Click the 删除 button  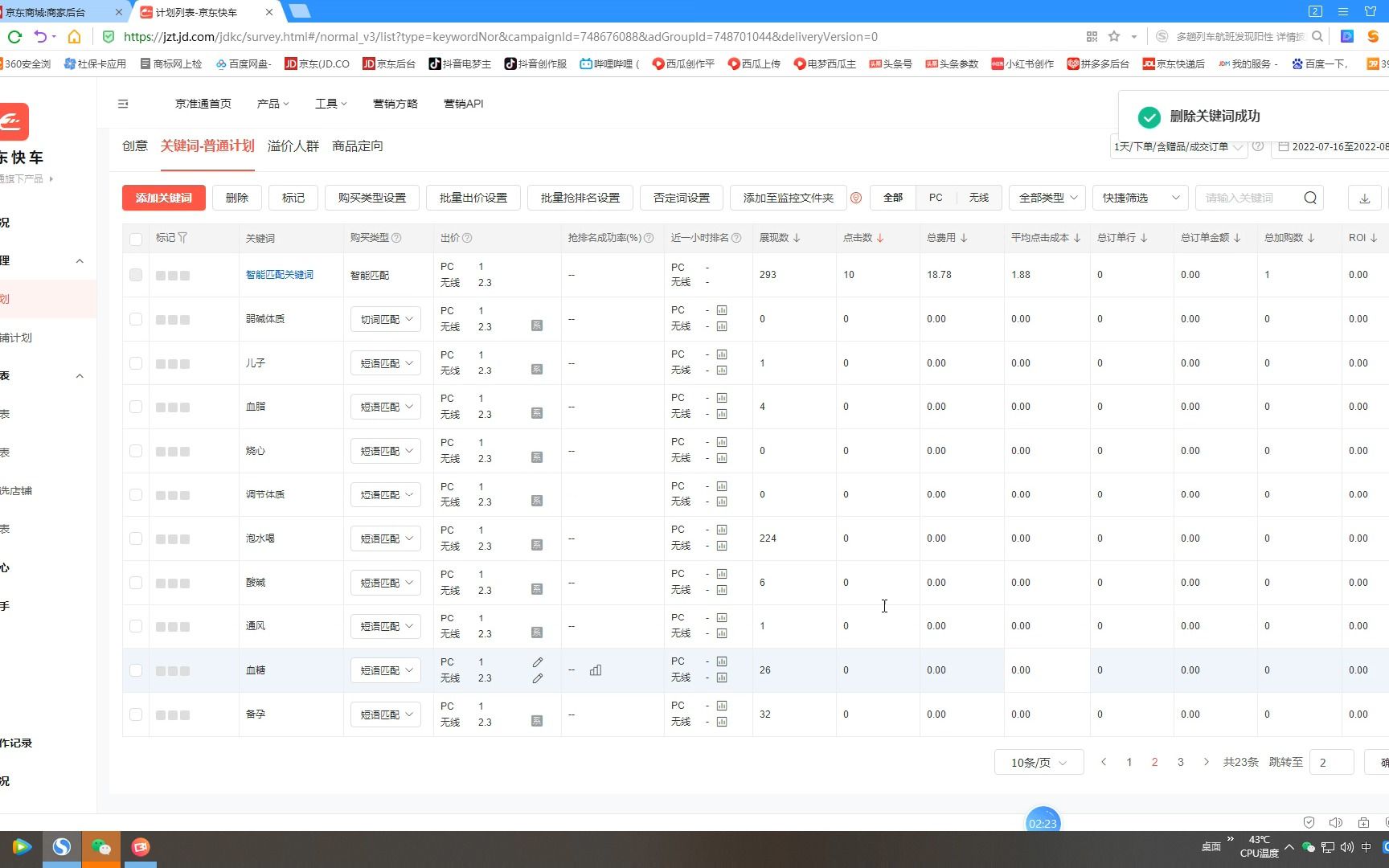pos(237,198)
